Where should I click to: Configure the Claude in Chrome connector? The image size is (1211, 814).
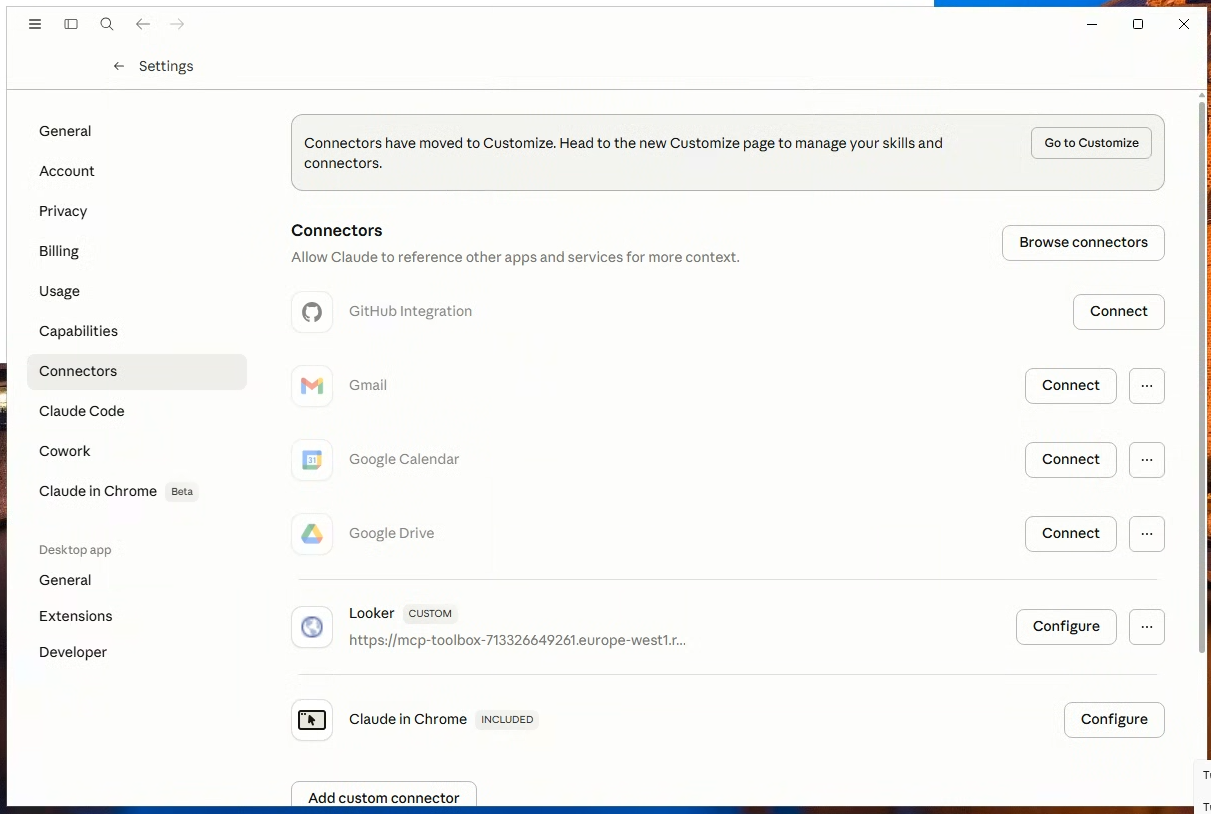click(x=1114, y=720)
